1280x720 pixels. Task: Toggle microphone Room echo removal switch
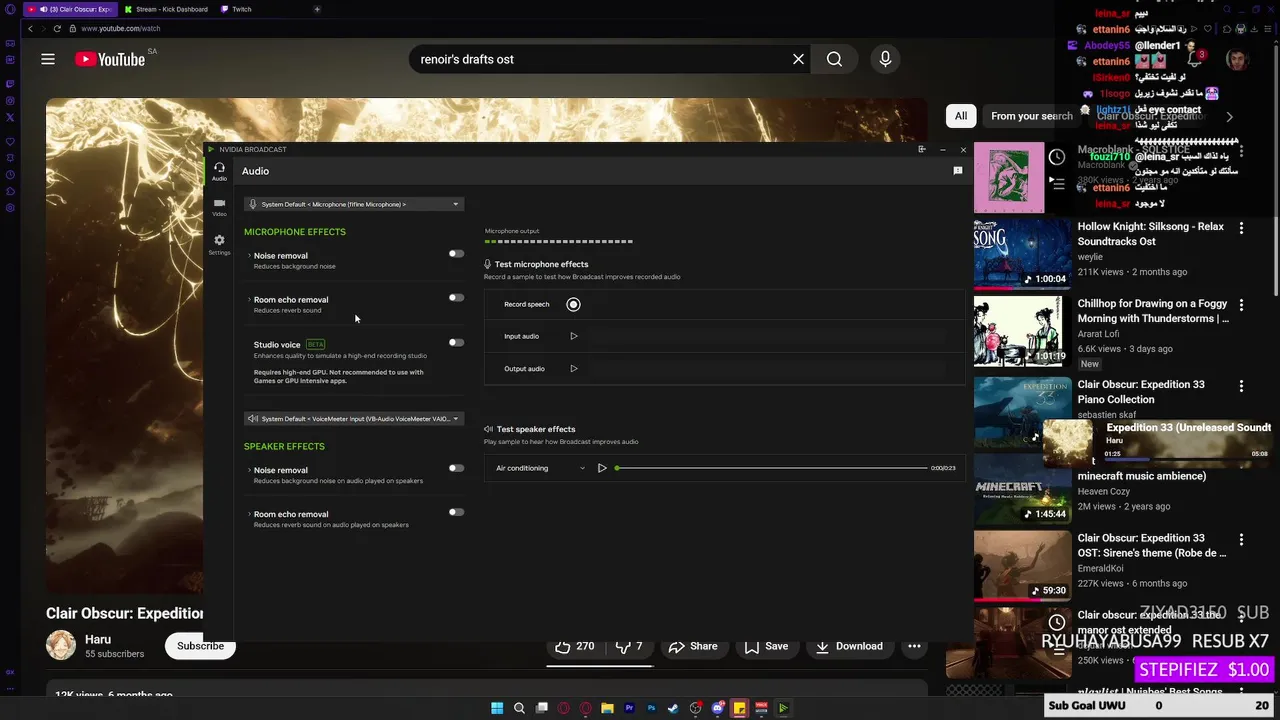(x=456, y=297)
